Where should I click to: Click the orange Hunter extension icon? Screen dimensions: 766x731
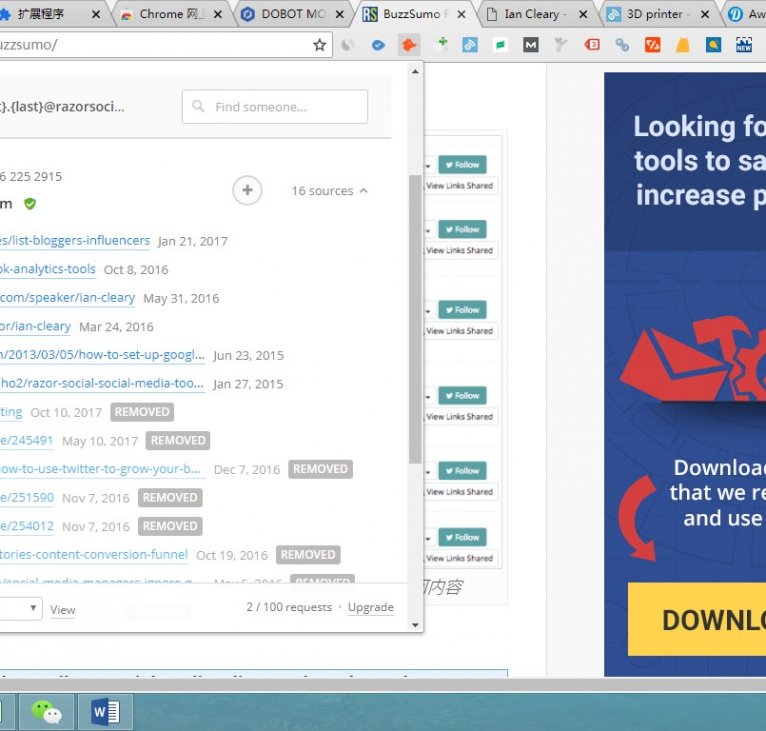point(408,45)
